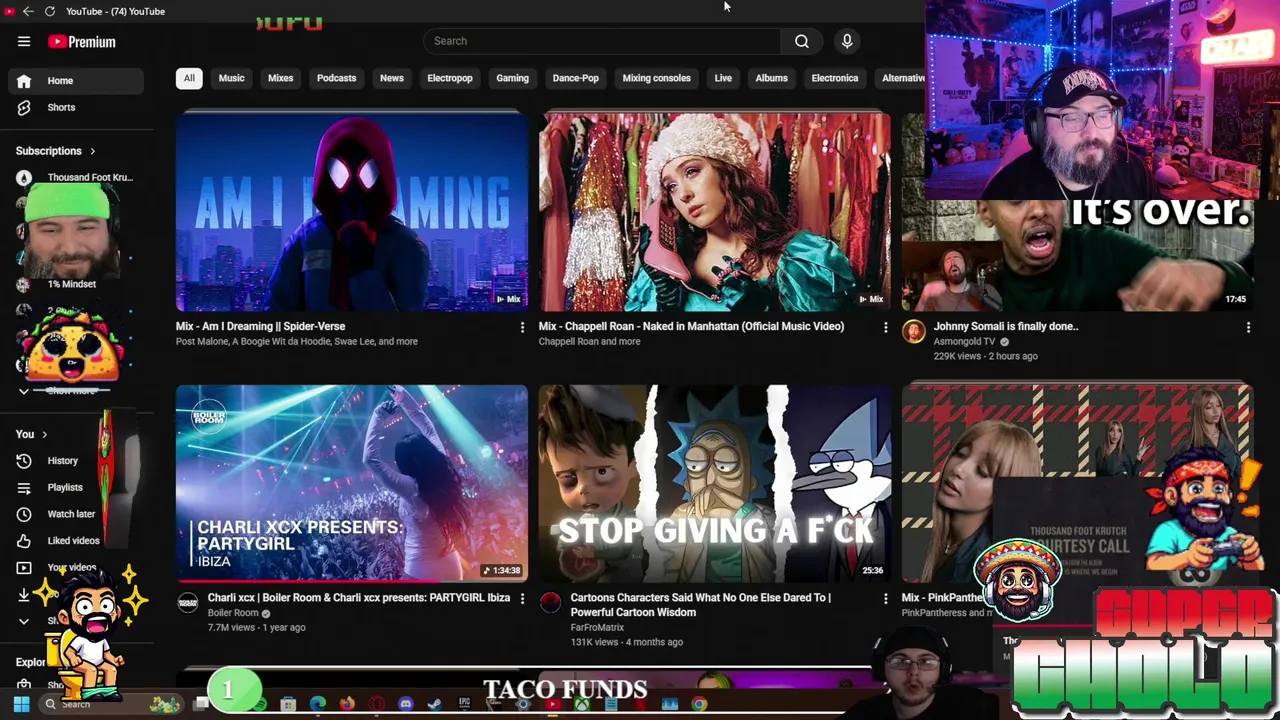
Task: Reload the page with refresh icon
Action: (49, 11)
